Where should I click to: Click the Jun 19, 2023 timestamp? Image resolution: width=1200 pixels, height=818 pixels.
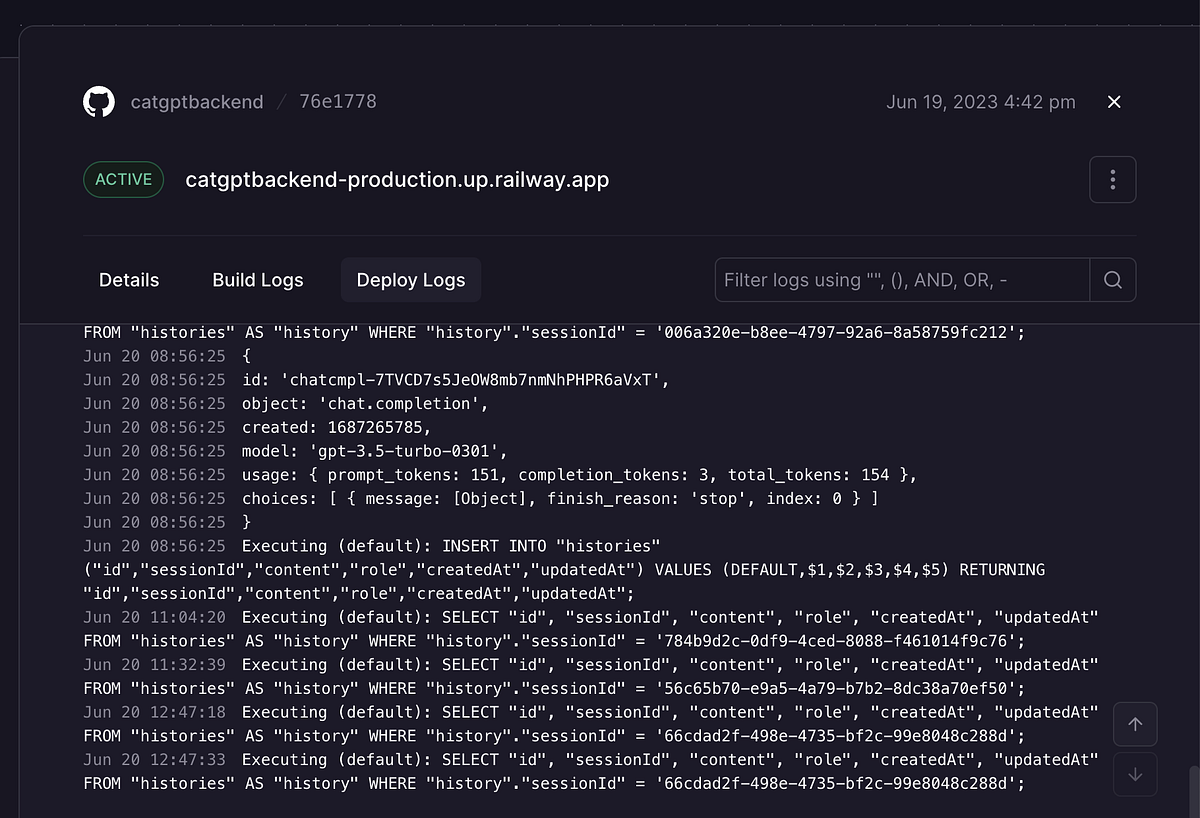coord(980,101)
